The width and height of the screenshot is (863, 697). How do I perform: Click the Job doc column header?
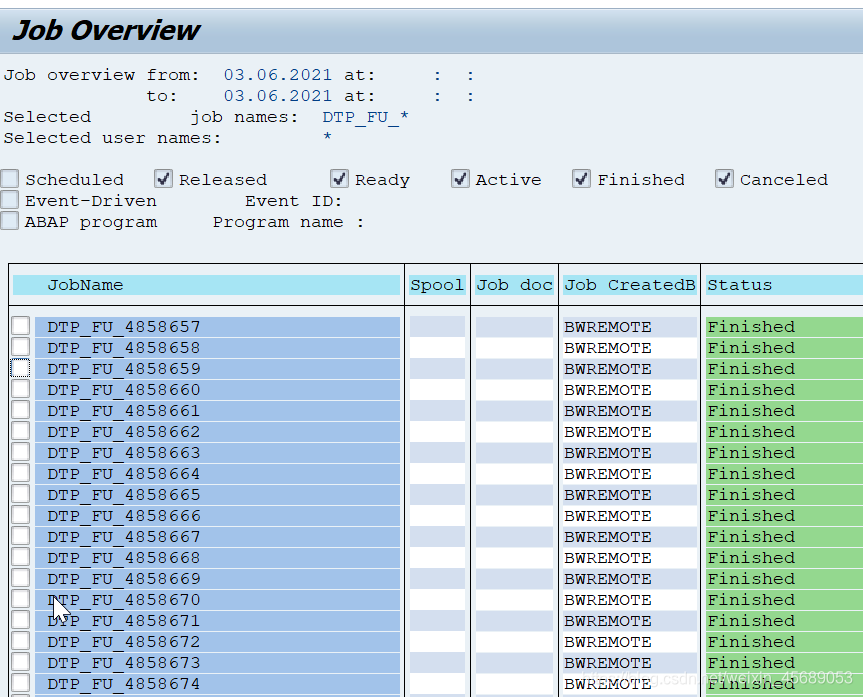pos(515,285)
